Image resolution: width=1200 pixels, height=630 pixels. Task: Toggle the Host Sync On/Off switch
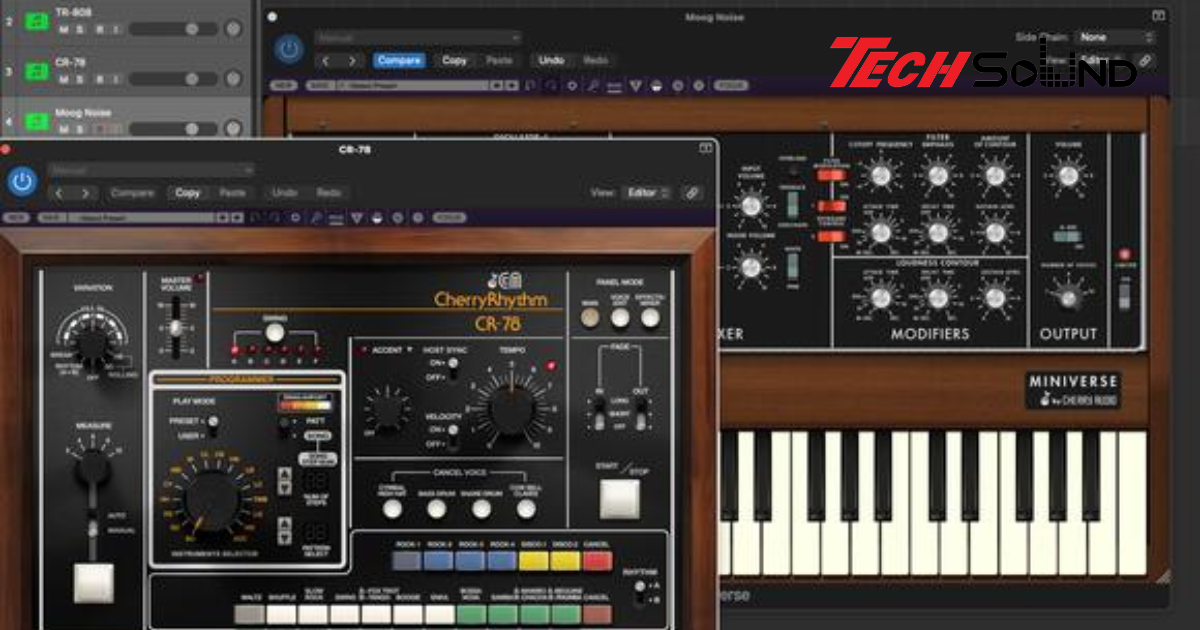[x=452, y=369]
